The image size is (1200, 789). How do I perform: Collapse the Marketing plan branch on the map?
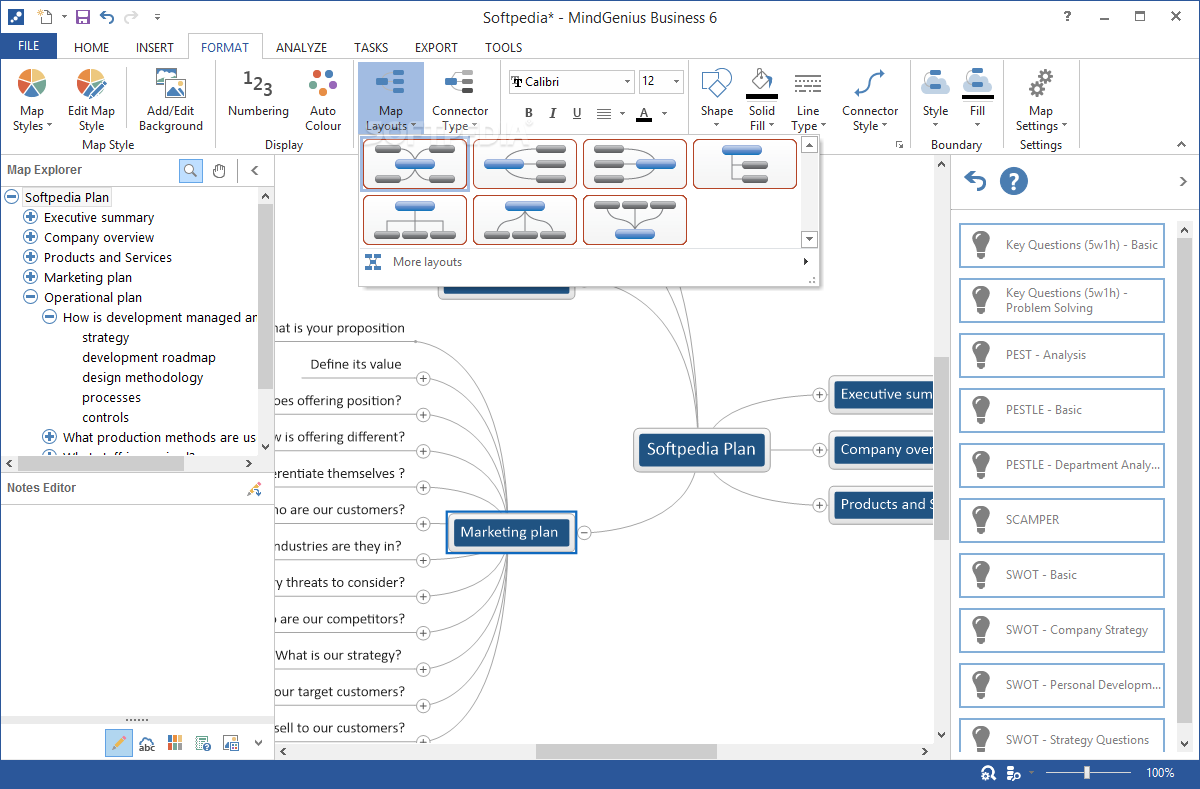[584, 533]
